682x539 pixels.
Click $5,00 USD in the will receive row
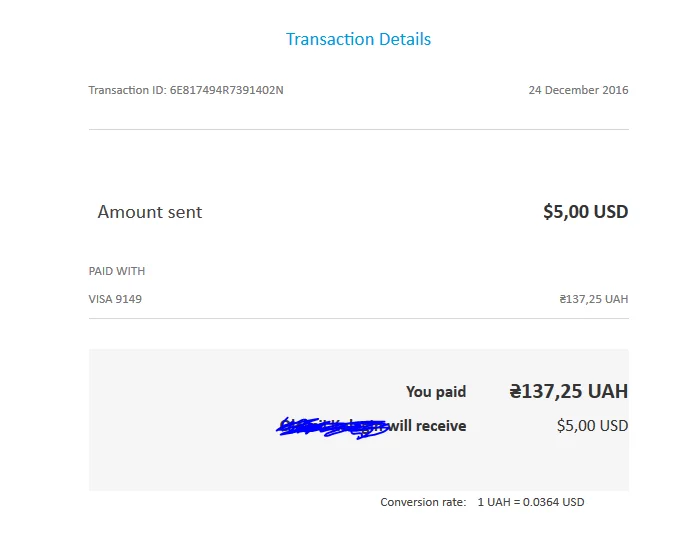[592, 426]
